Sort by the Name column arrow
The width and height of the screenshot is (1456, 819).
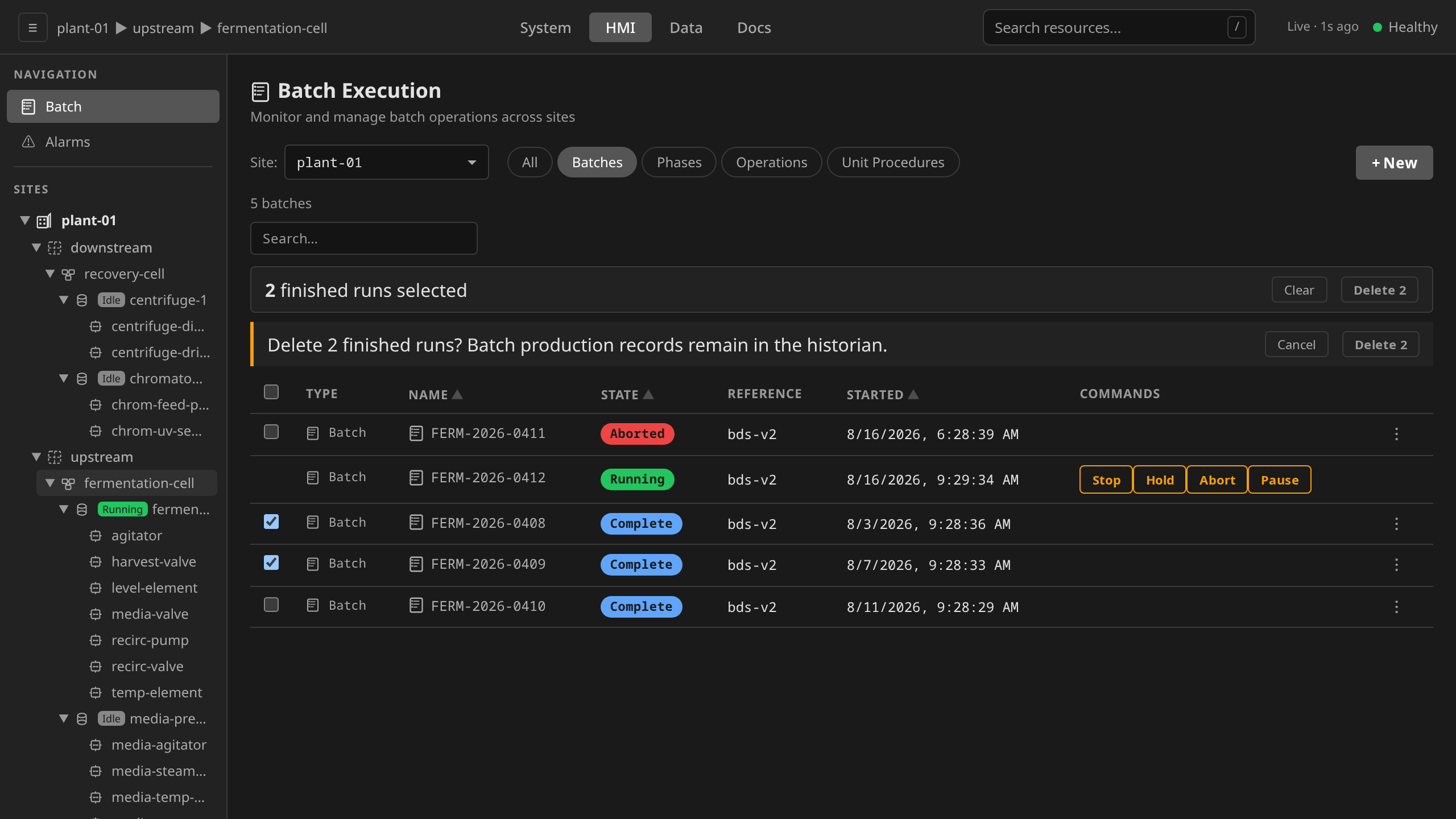coord(457,394)
